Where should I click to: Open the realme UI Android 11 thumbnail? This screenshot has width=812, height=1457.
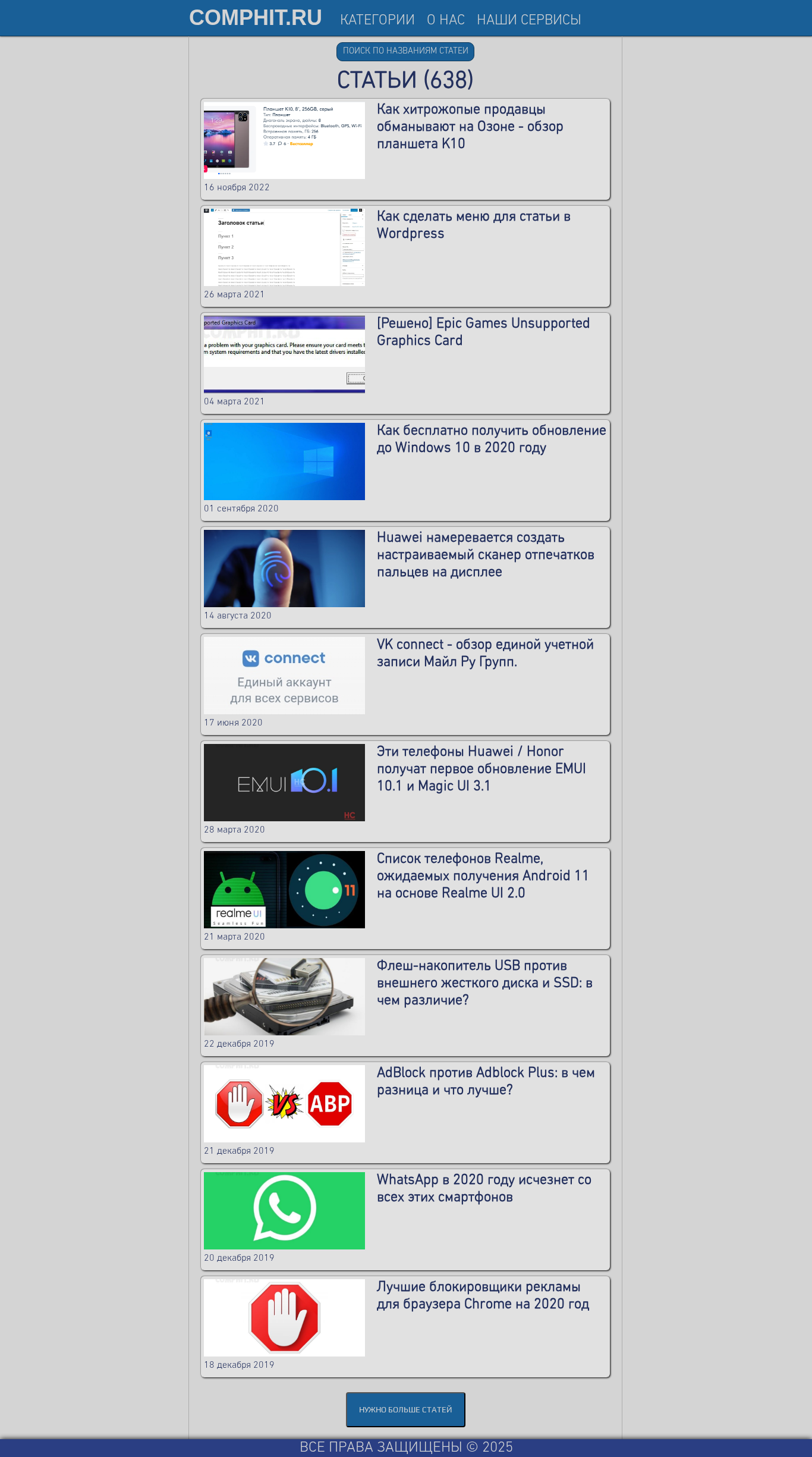click(284, 890)
